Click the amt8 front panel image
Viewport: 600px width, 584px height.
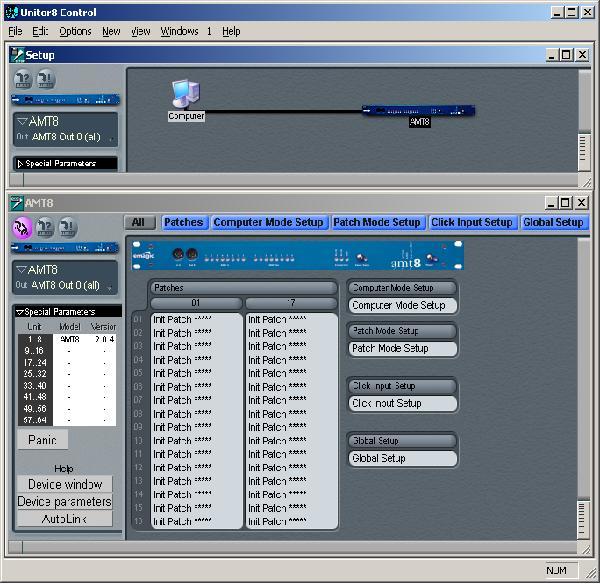coord(297,255)
